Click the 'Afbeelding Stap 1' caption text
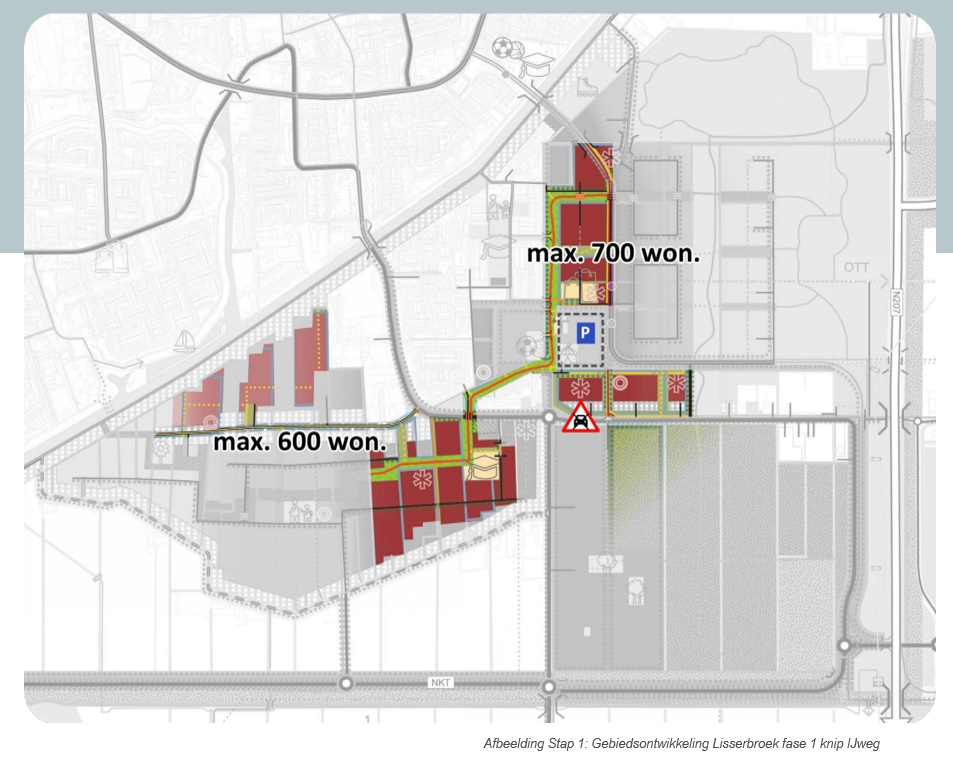Viewport: 953px width, 762px height. pyautogui.click(x=680, y=744)
